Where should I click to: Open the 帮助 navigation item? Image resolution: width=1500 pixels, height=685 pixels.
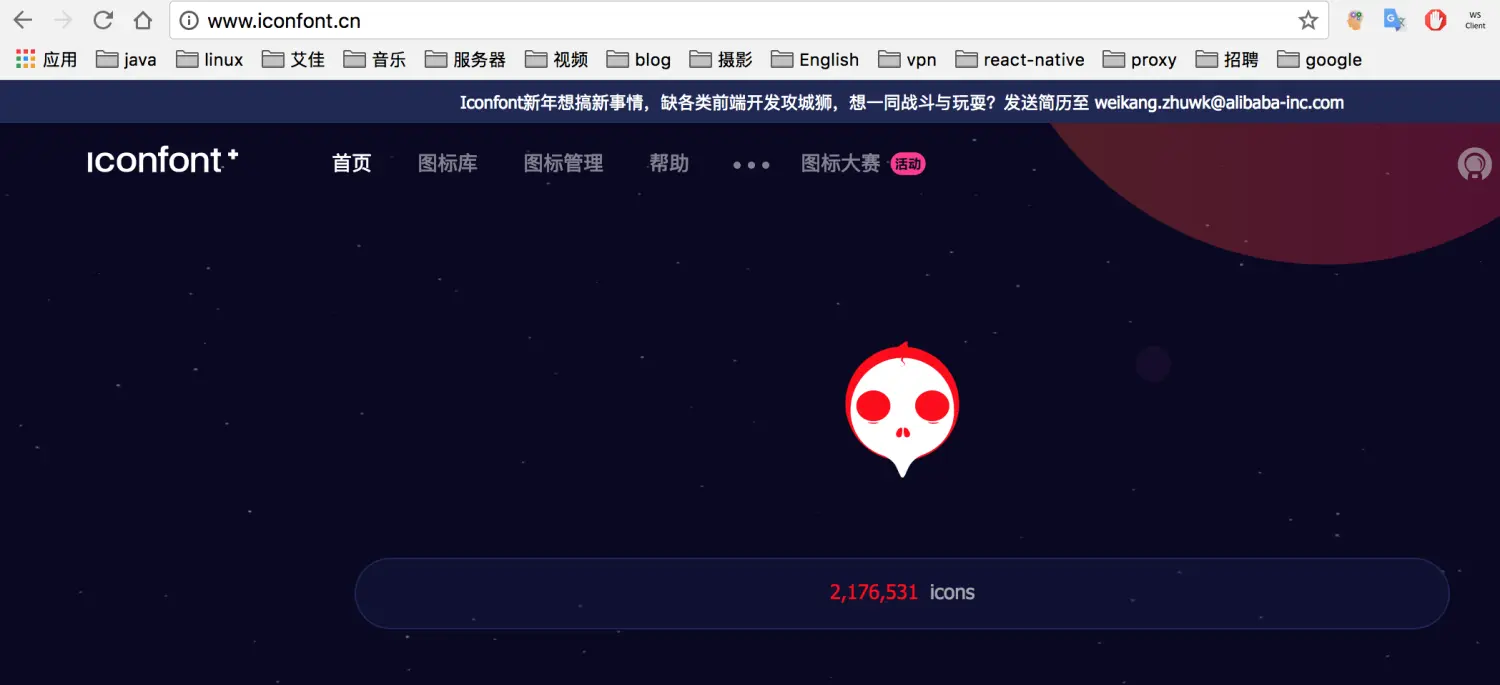point(669,163)
